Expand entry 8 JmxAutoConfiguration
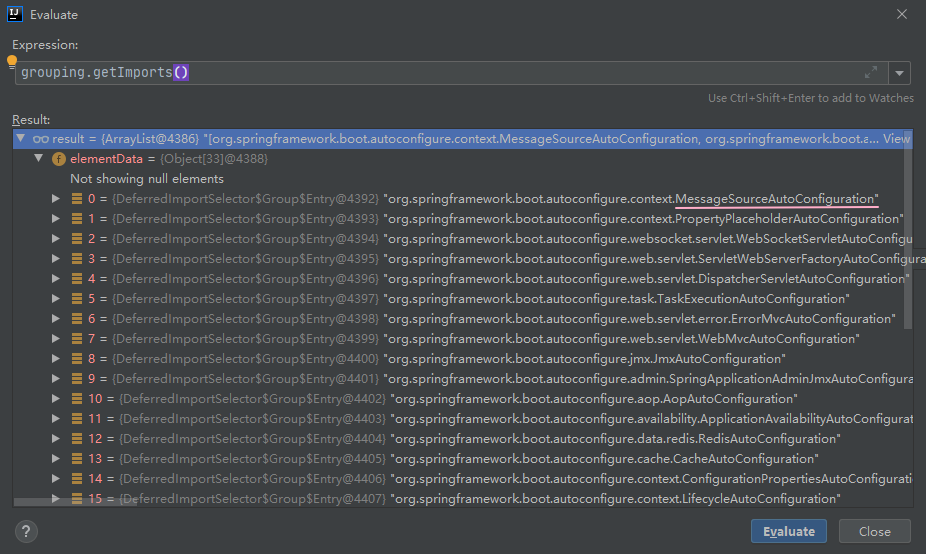The width and height of the screenshot is (926, 554). point(56,359)
